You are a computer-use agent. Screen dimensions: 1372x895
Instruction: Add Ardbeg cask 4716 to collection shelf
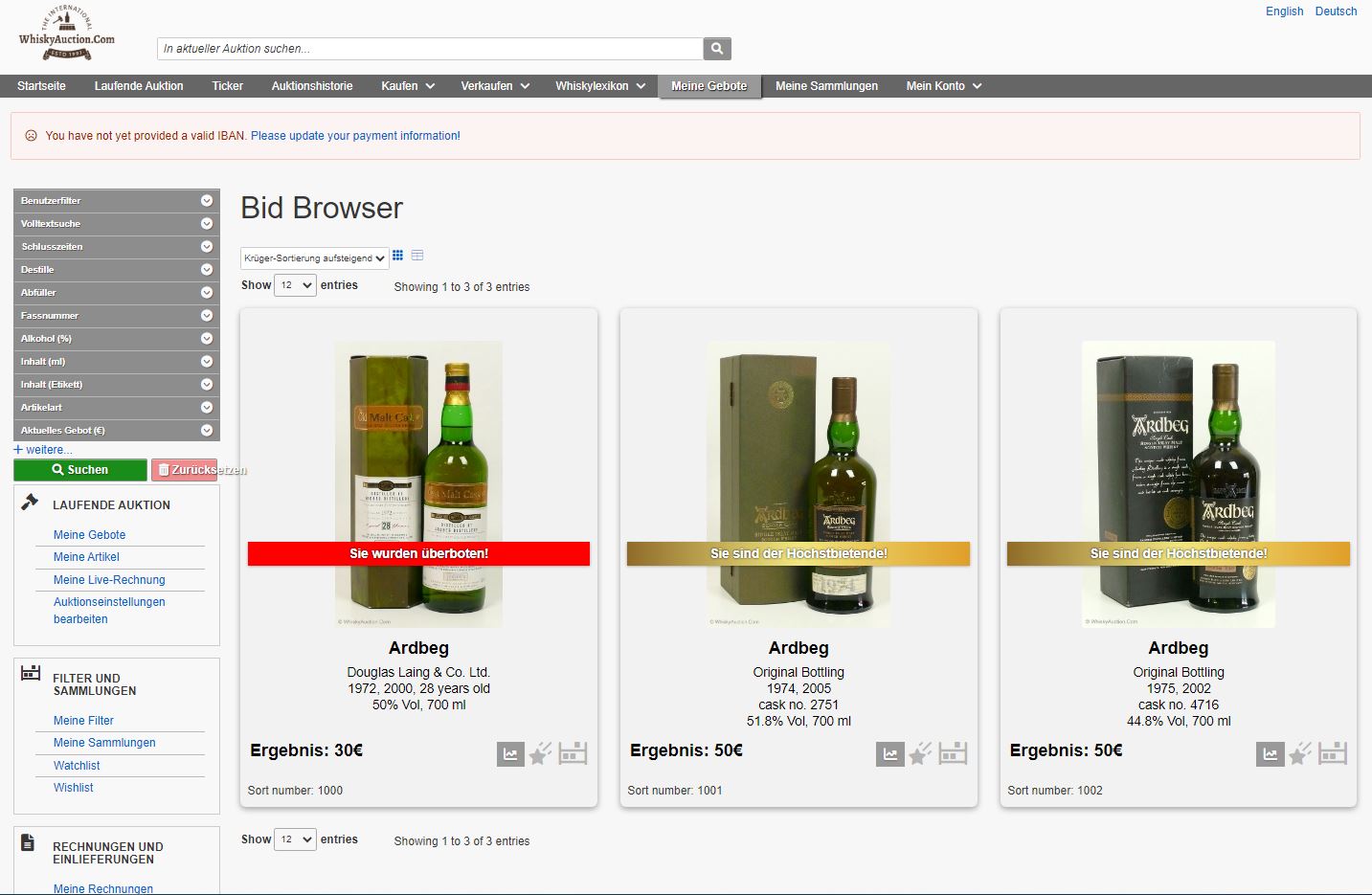1333,754
